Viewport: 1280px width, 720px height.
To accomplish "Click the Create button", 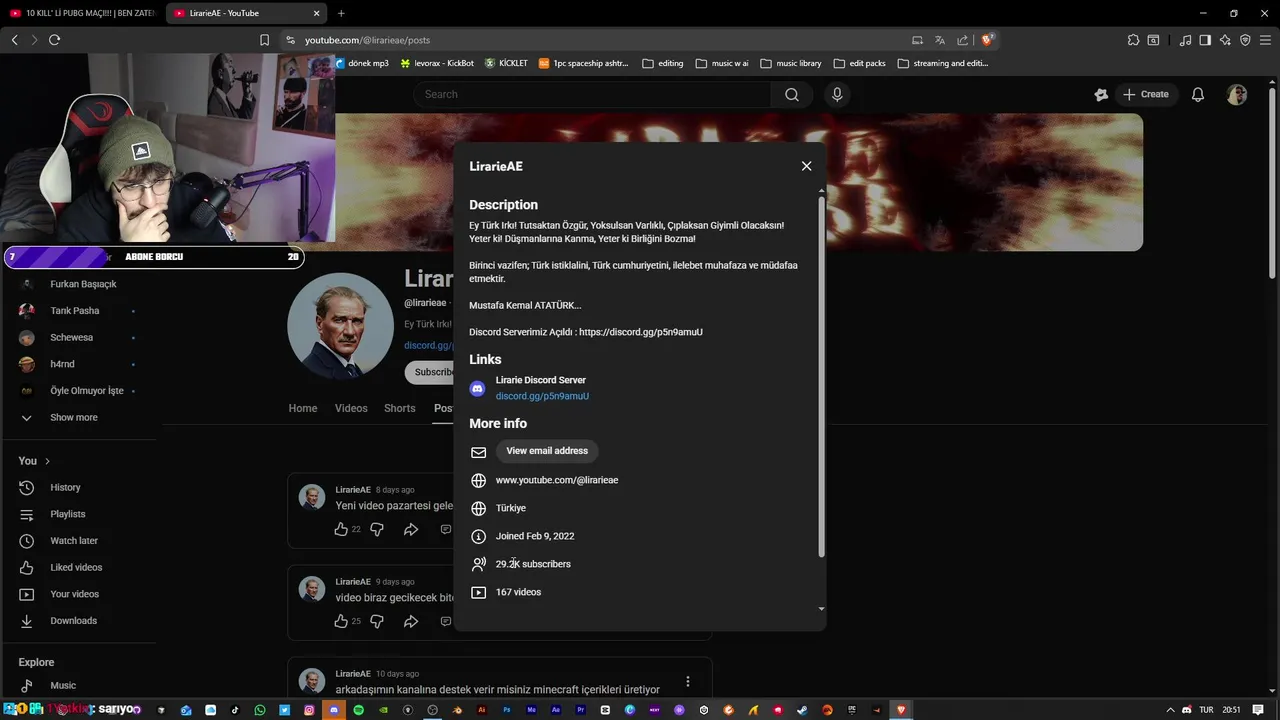I will (x=1145, y=94).
